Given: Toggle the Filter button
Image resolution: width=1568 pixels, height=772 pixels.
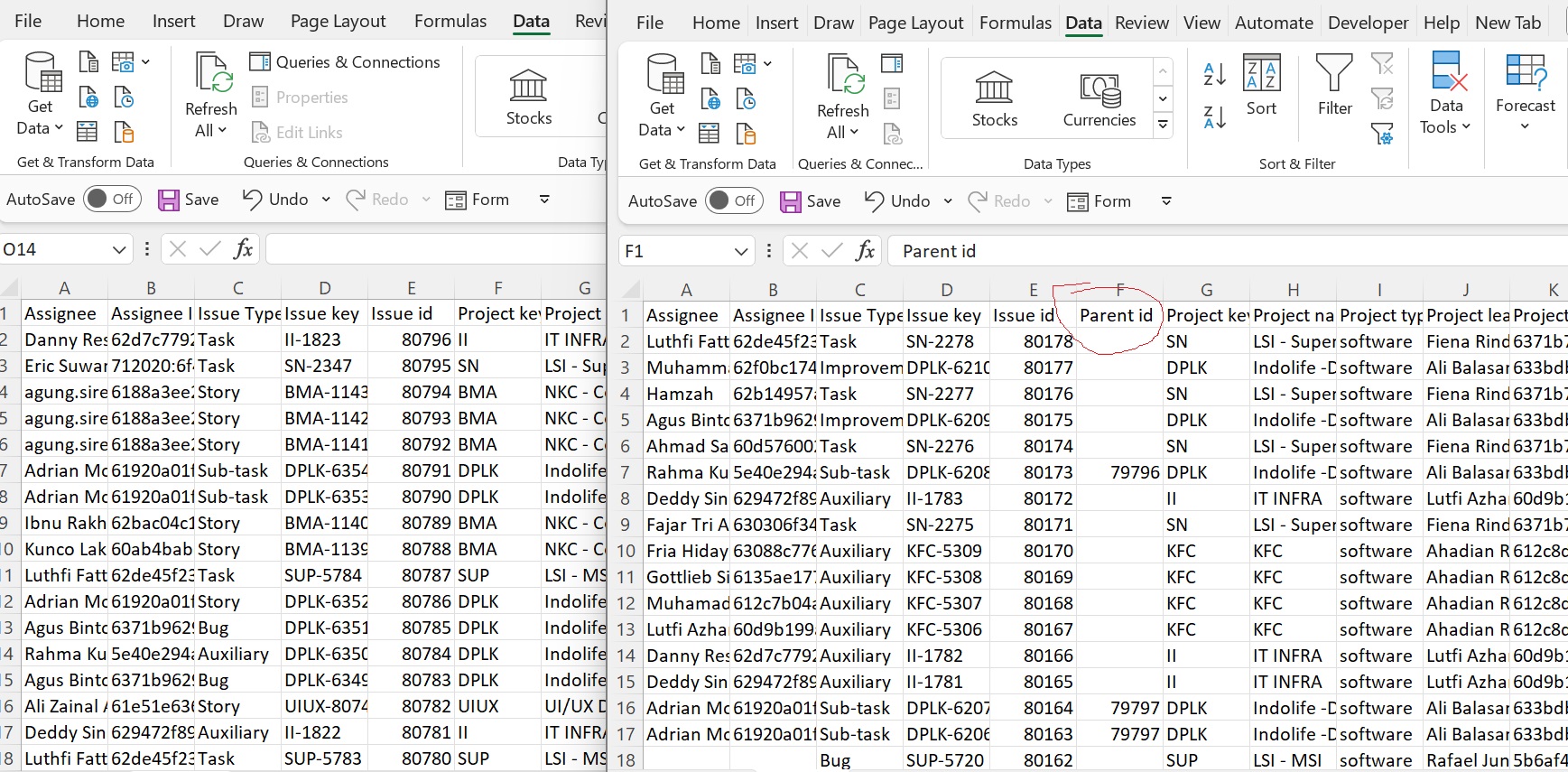Looking at the screenshot, I should 1334,87.
